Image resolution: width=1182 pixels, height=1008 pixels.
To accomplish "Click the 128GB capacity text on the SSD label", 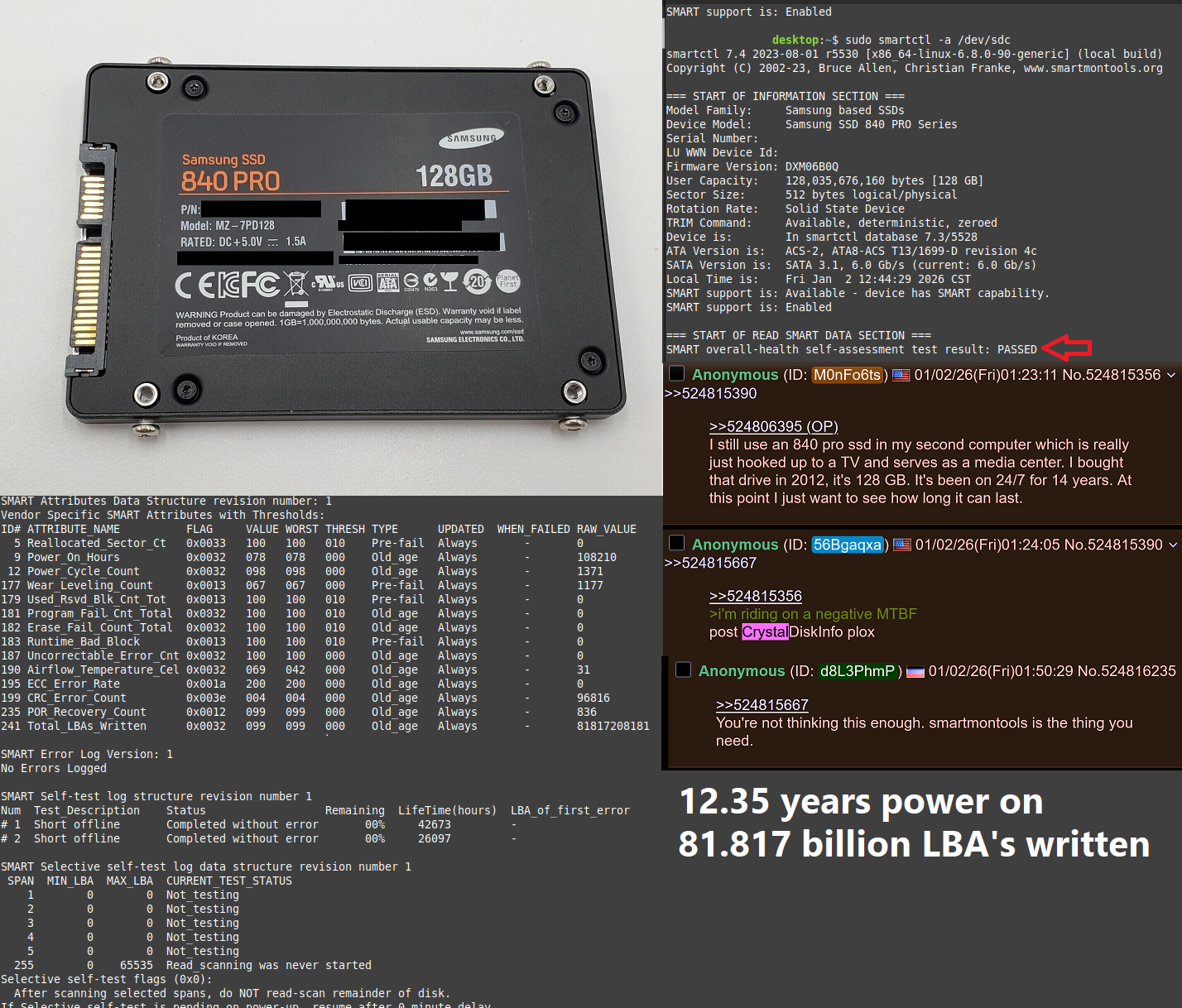I will [x=454, y=176].
